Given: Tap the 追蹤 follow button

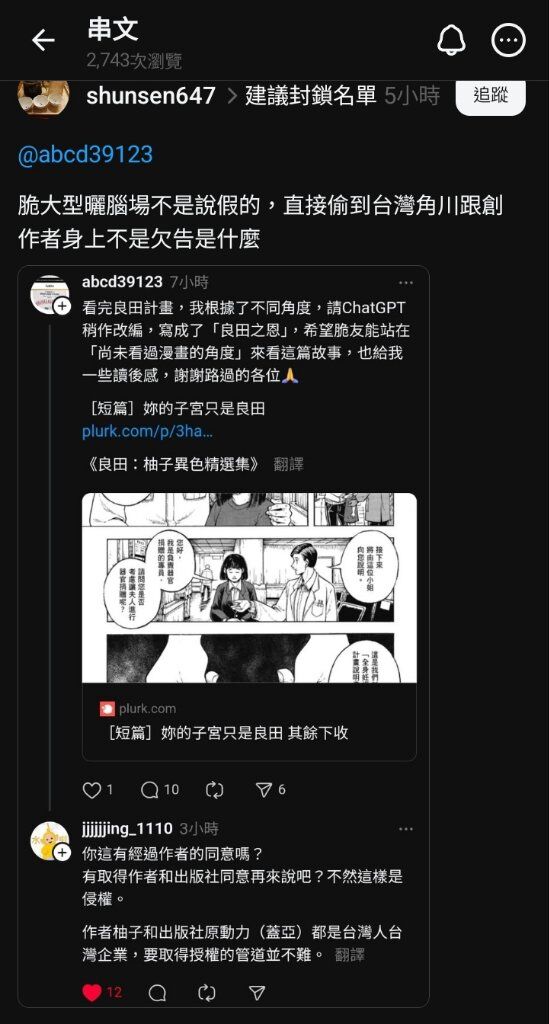Looking at the screenshot, I should [491, 95].
